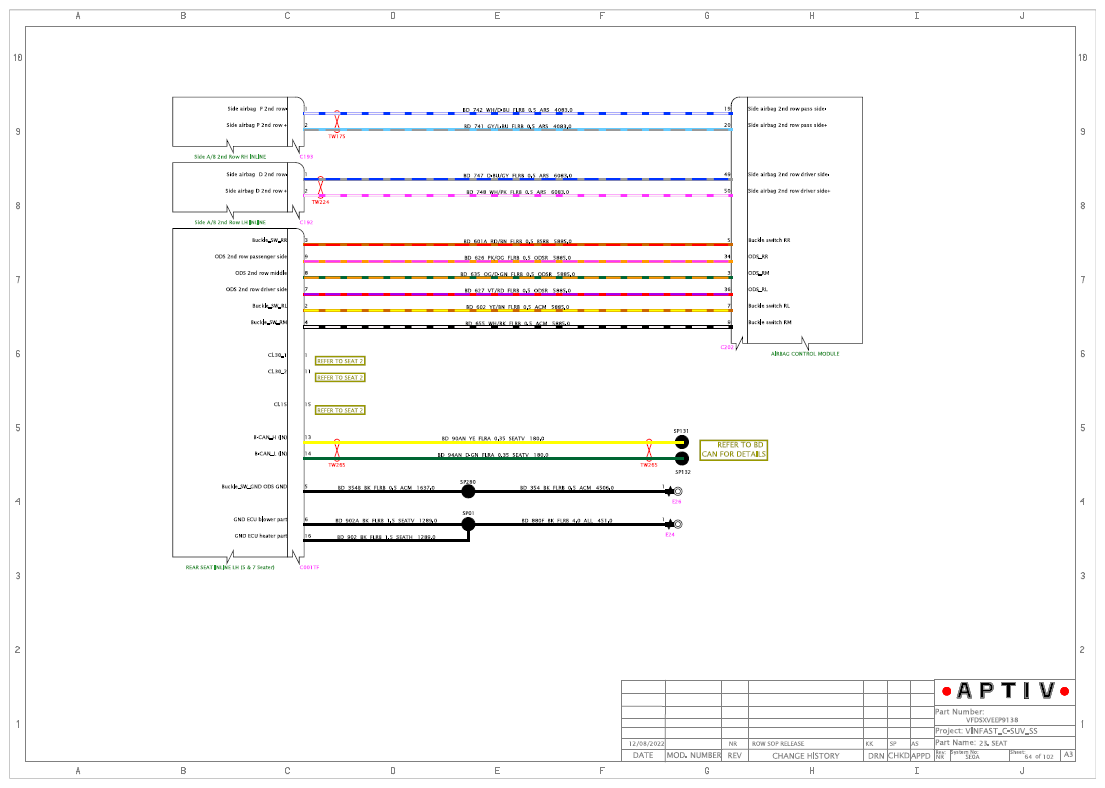The image size is (1105, 788).
Task: Select the TW224 twisted pair marker
Action: coord(321,187)
